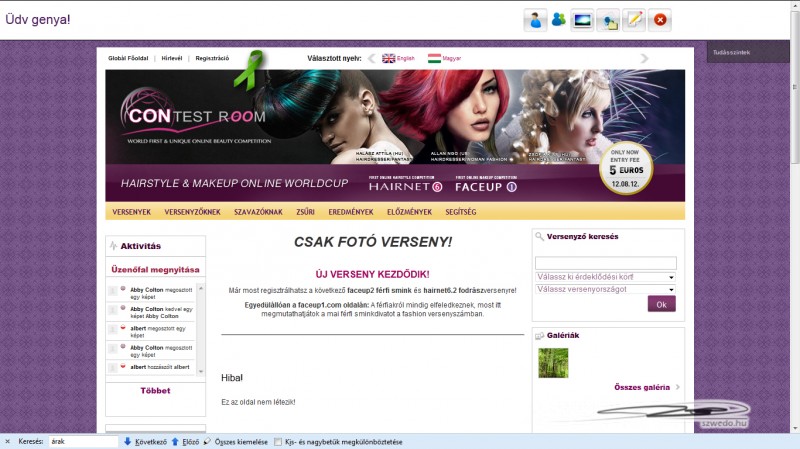Click the red X logout icon
This screenshot has width=800, height=449.
tap(660, 20)
